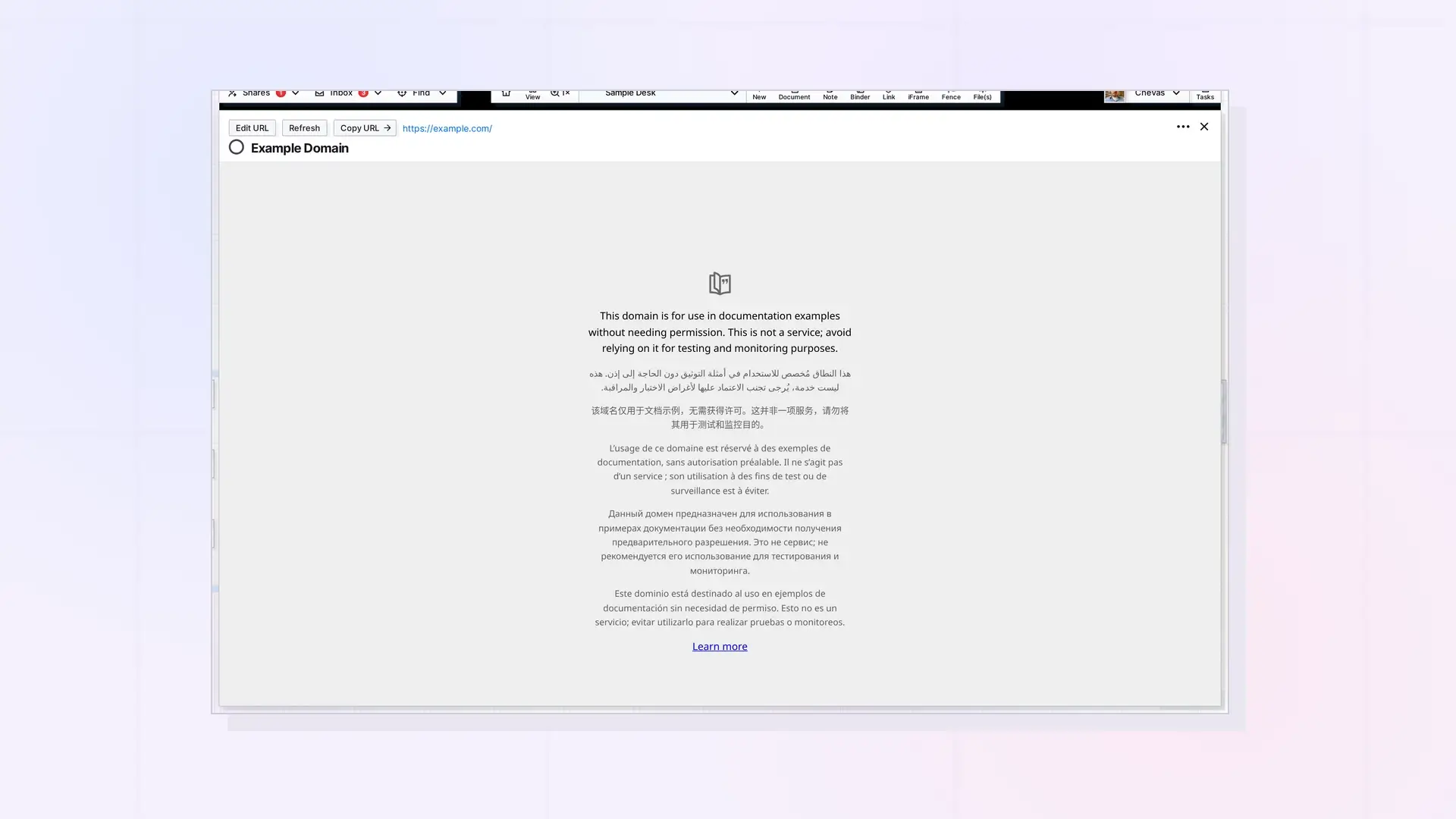Click the Arabic paragraph text
The image size is (1456, 819).
[x=720, y=381]
